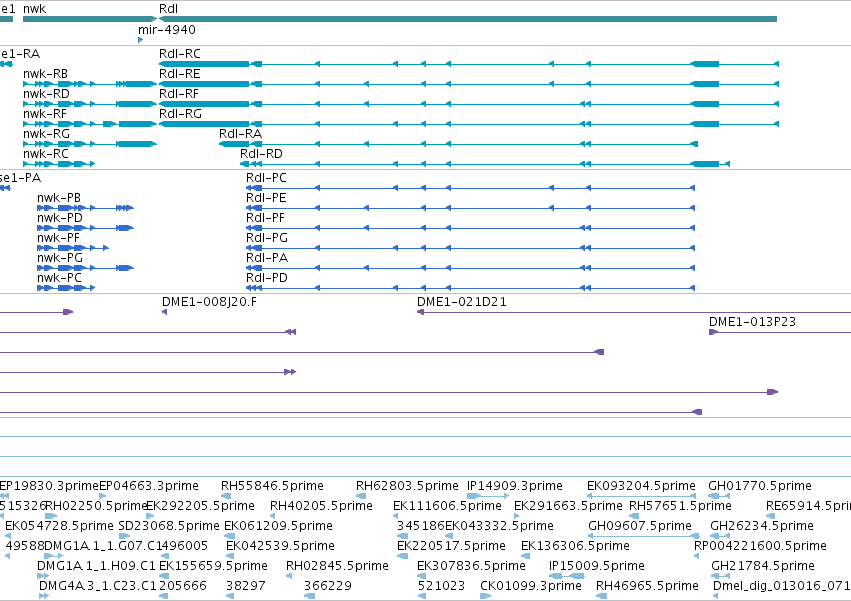Open EST IP15009.5prime

[x=596, y=566]
